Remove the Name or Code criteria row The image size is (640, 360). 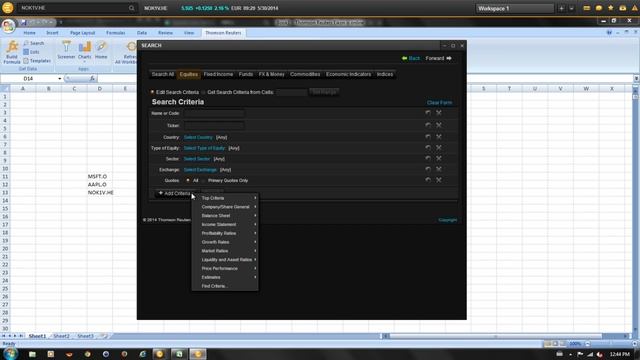[x=439, y=113]
